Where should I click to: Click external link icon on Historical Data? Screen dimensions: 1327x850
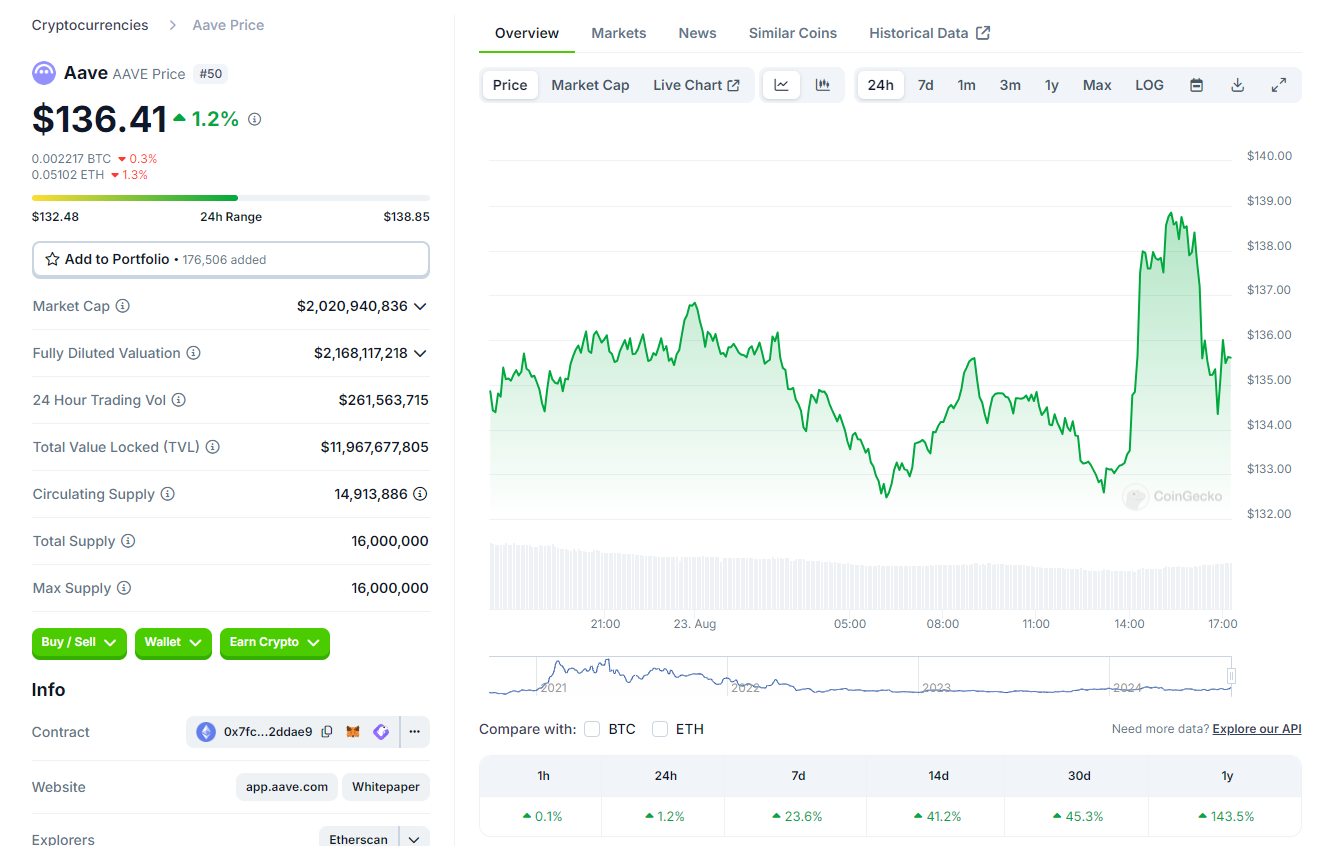983,33
